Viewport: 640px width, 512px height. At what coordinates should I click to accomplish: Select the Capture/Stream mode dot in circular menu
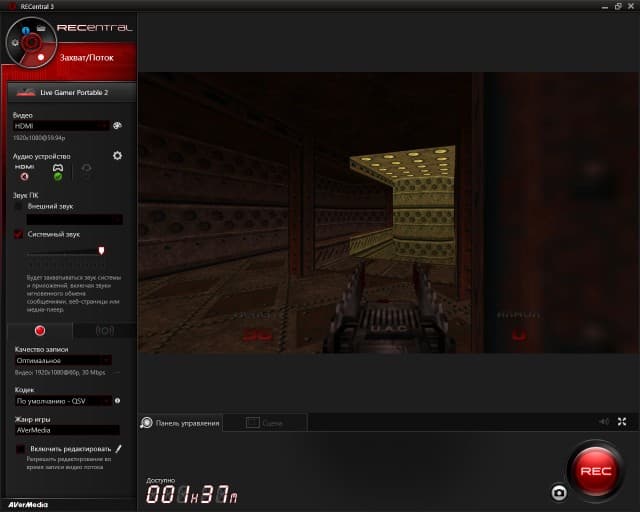[x=41, y=57]
